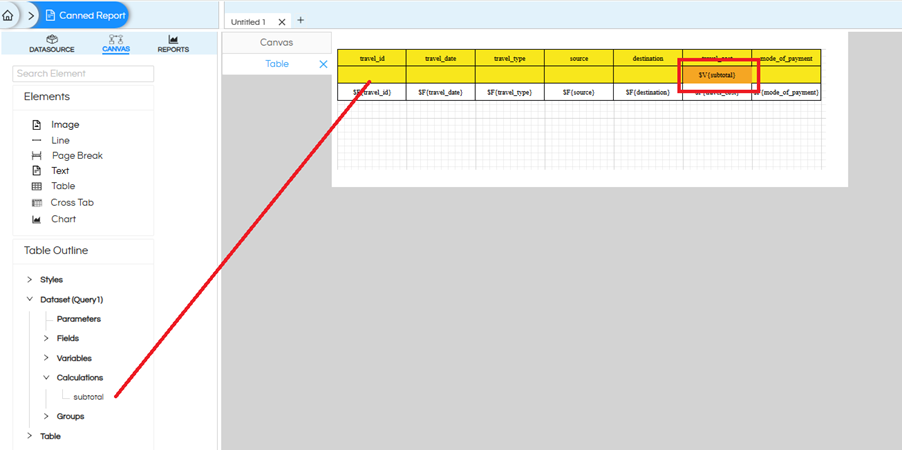
Task: Close the Untitled 1 tab
Action: click(x=282, y=22)
